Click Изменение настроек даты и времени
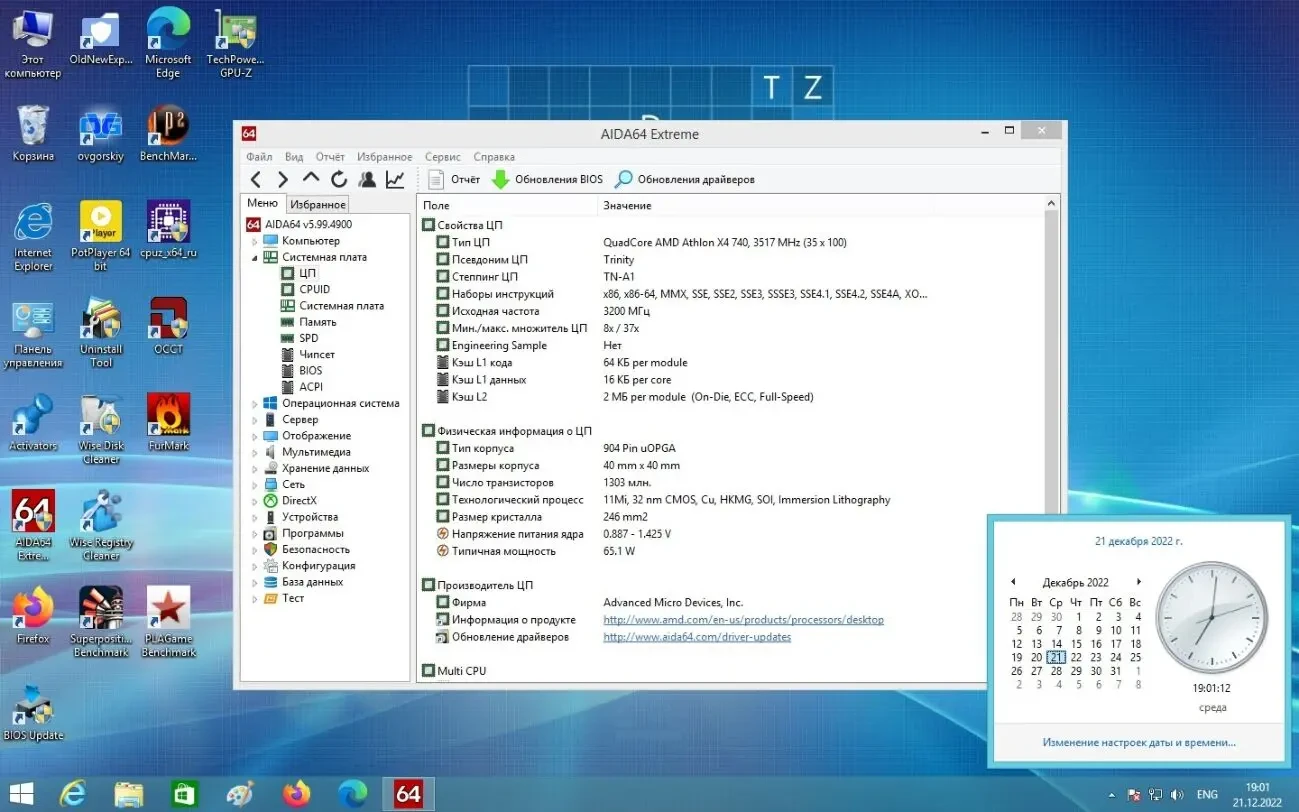Viewport: 1299px width, 812px height. (1139, 741)
